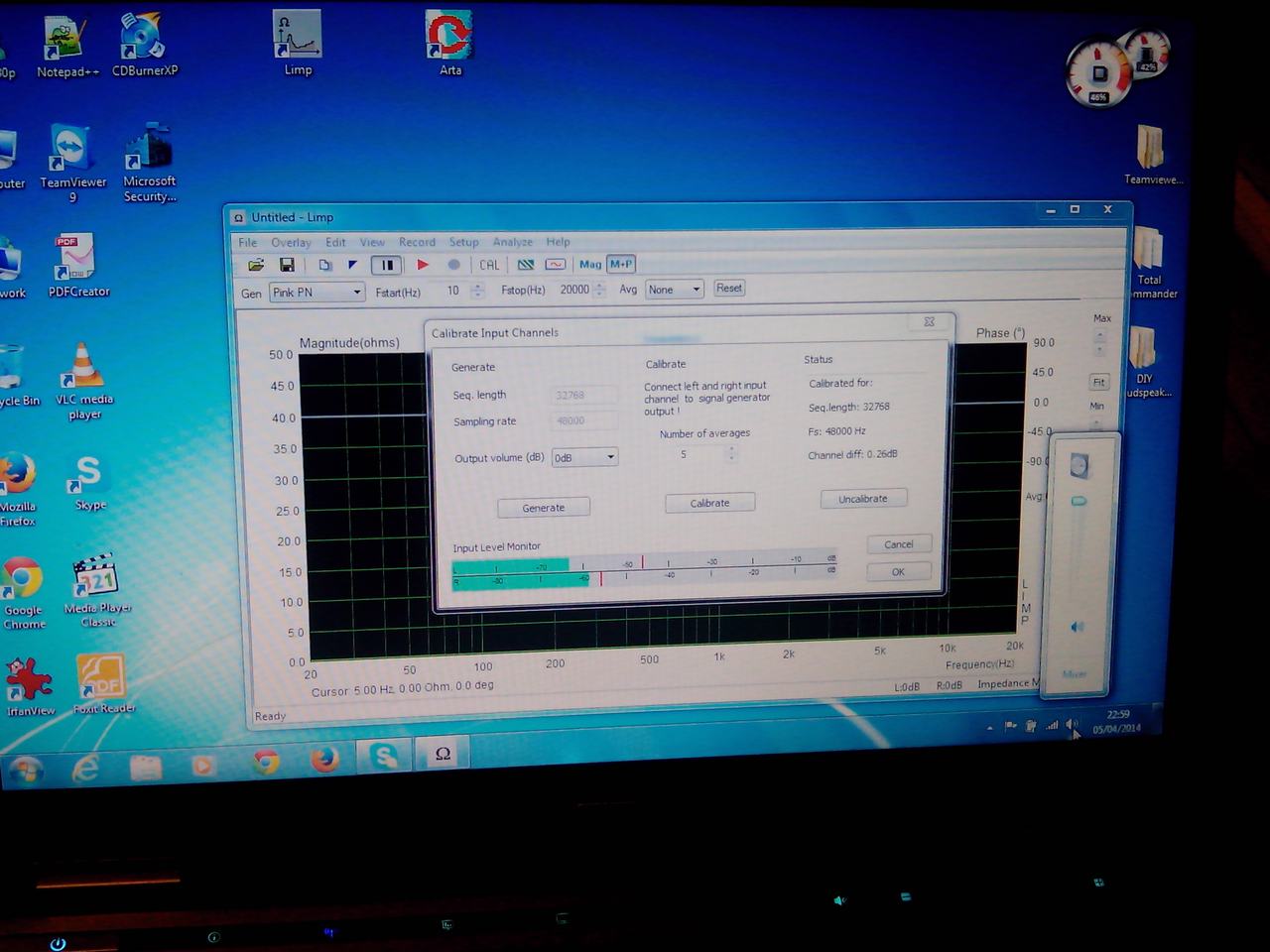
Task: Click the Fstart(Hz) spinner arrows
Action: 478,291
